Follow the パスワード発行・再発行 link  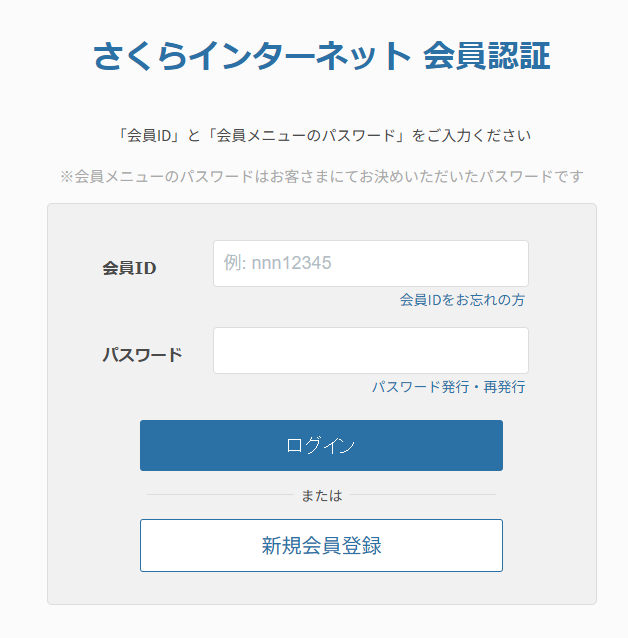click(448, 387)
